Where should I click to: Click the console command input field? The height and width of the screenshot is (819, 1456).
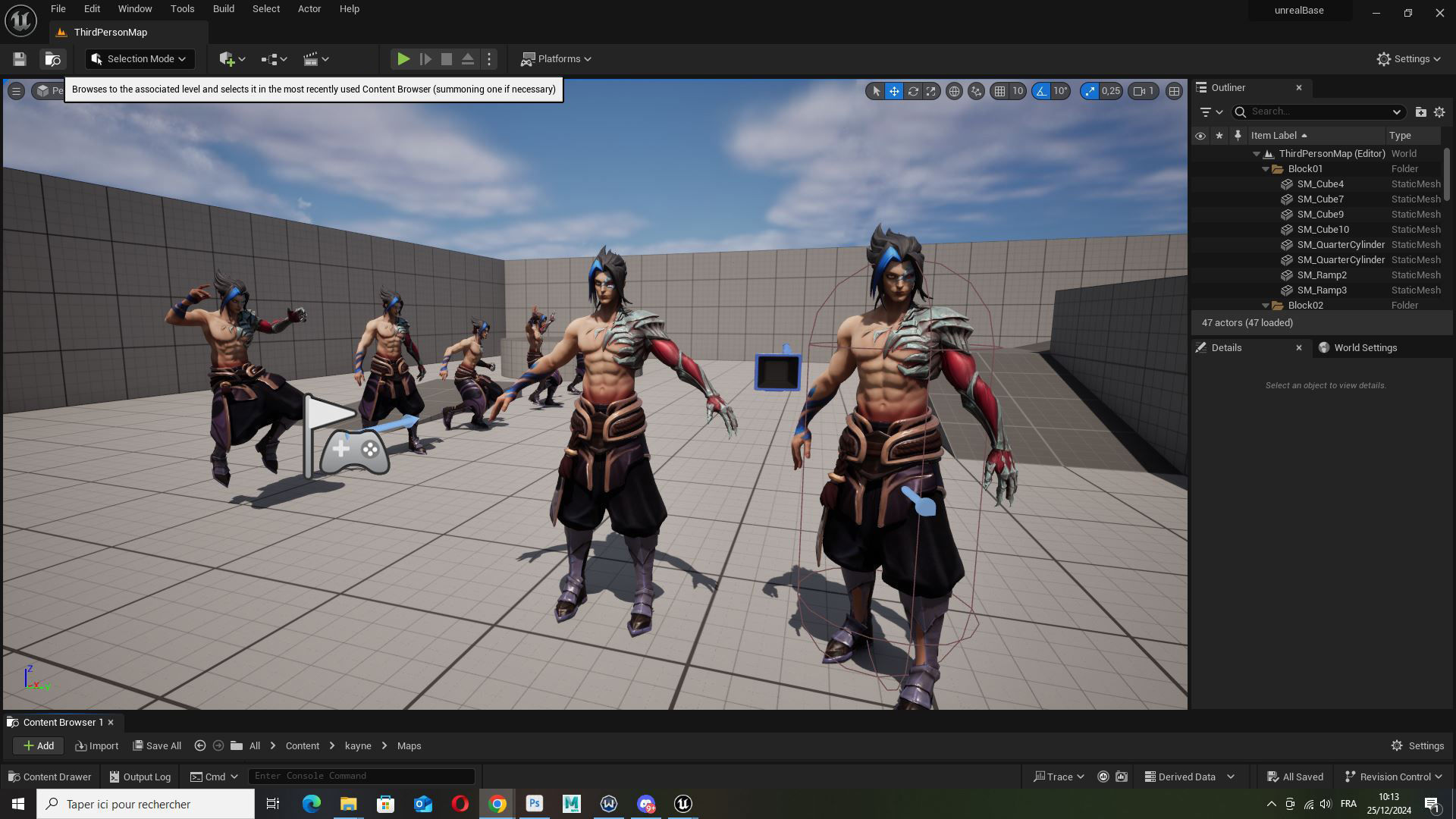(362, 777)
